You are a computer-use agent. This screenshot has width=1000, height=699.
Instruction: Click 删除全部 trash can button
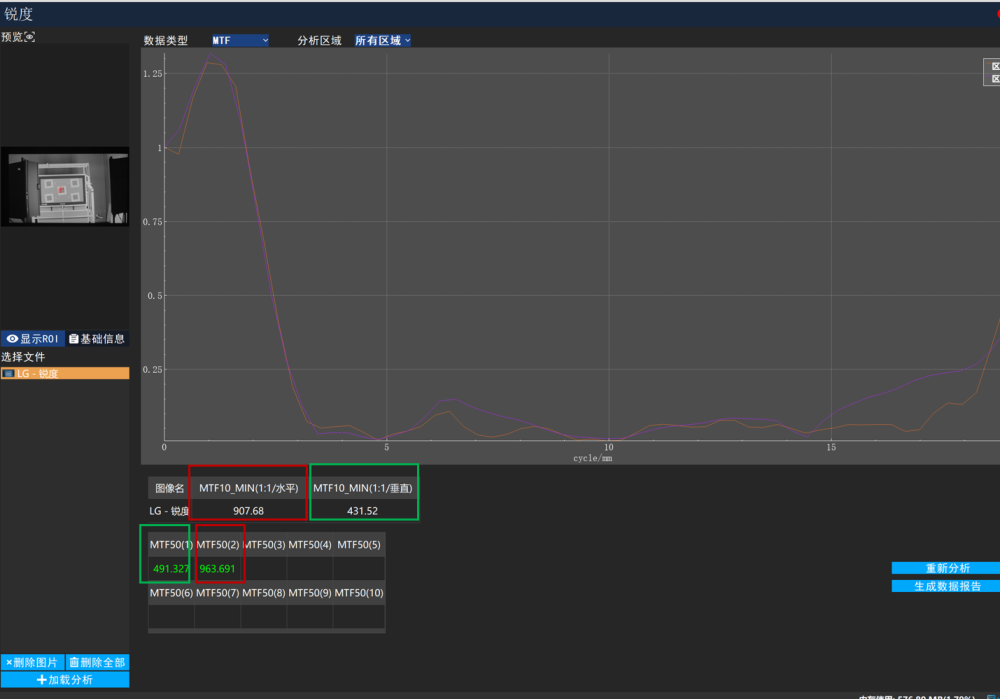pyautogui.click(x=97, y=662)
